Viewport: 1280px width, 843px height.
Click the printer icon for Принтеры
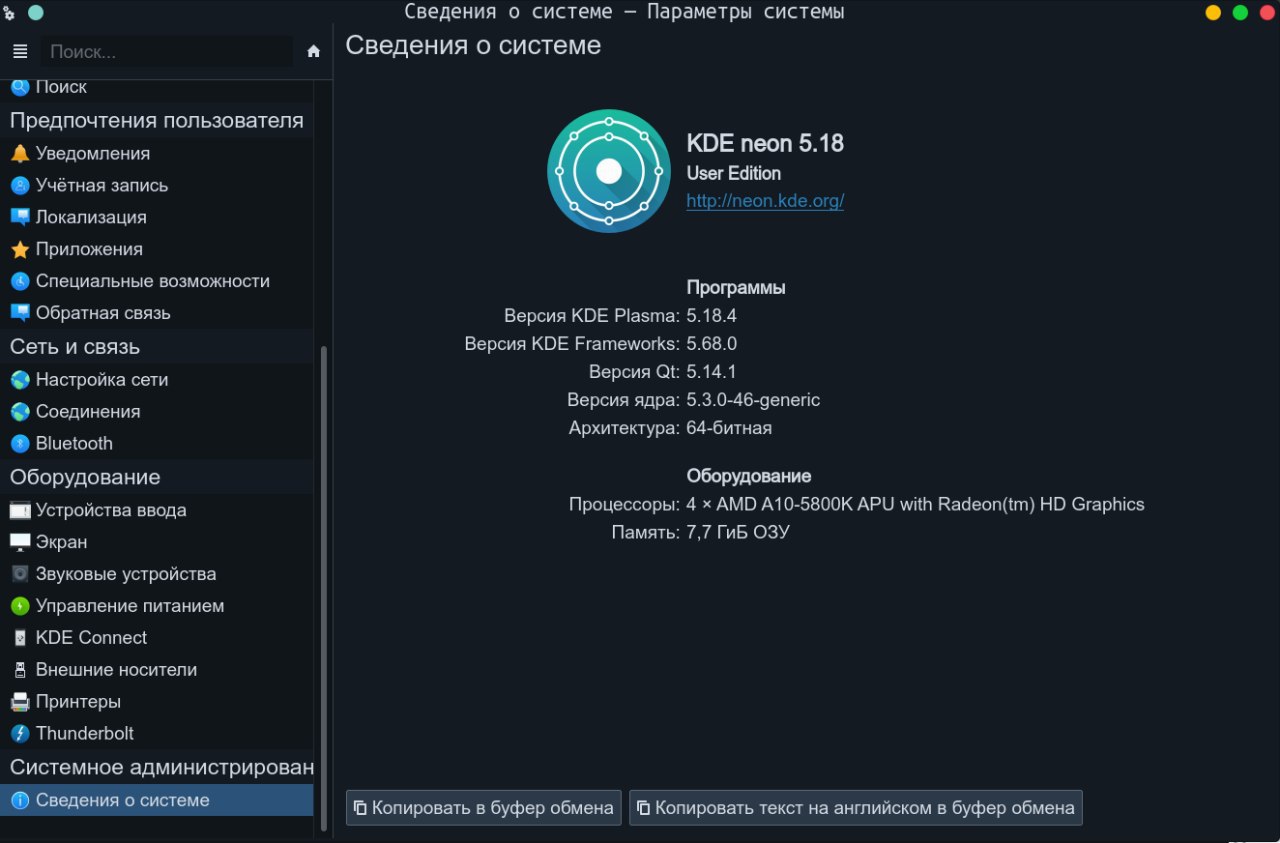point(20,701)
